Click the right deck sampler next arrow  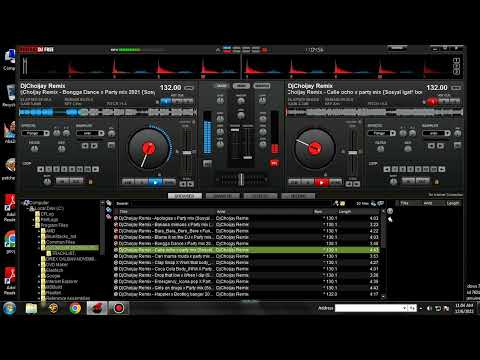[441, 146]
